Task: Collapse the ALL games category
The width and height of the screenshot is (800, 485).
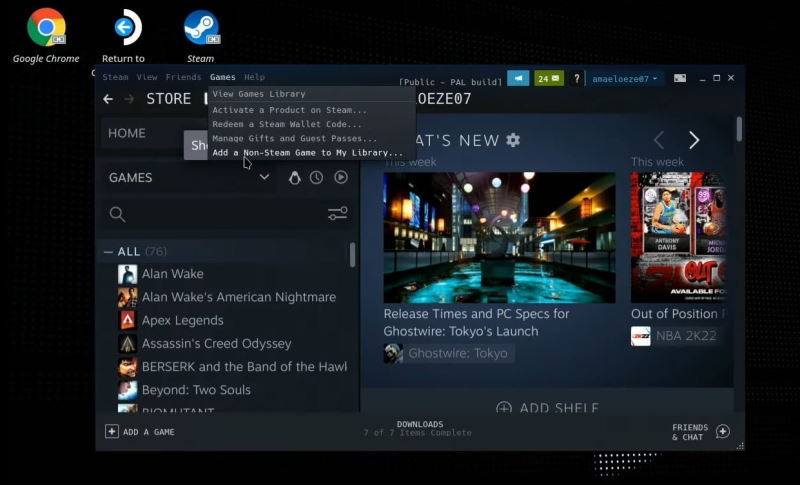Action: tap(108, 251)
